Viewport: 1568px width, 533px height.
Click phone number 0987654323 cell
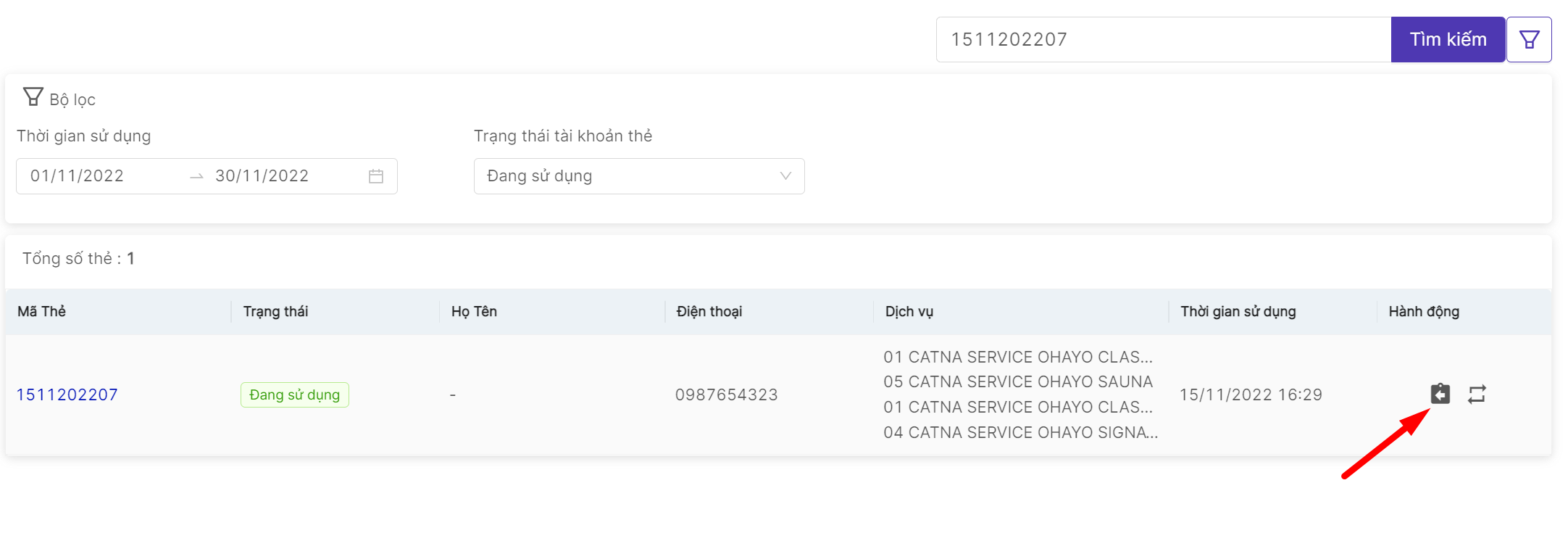click(x=726, y=394)
